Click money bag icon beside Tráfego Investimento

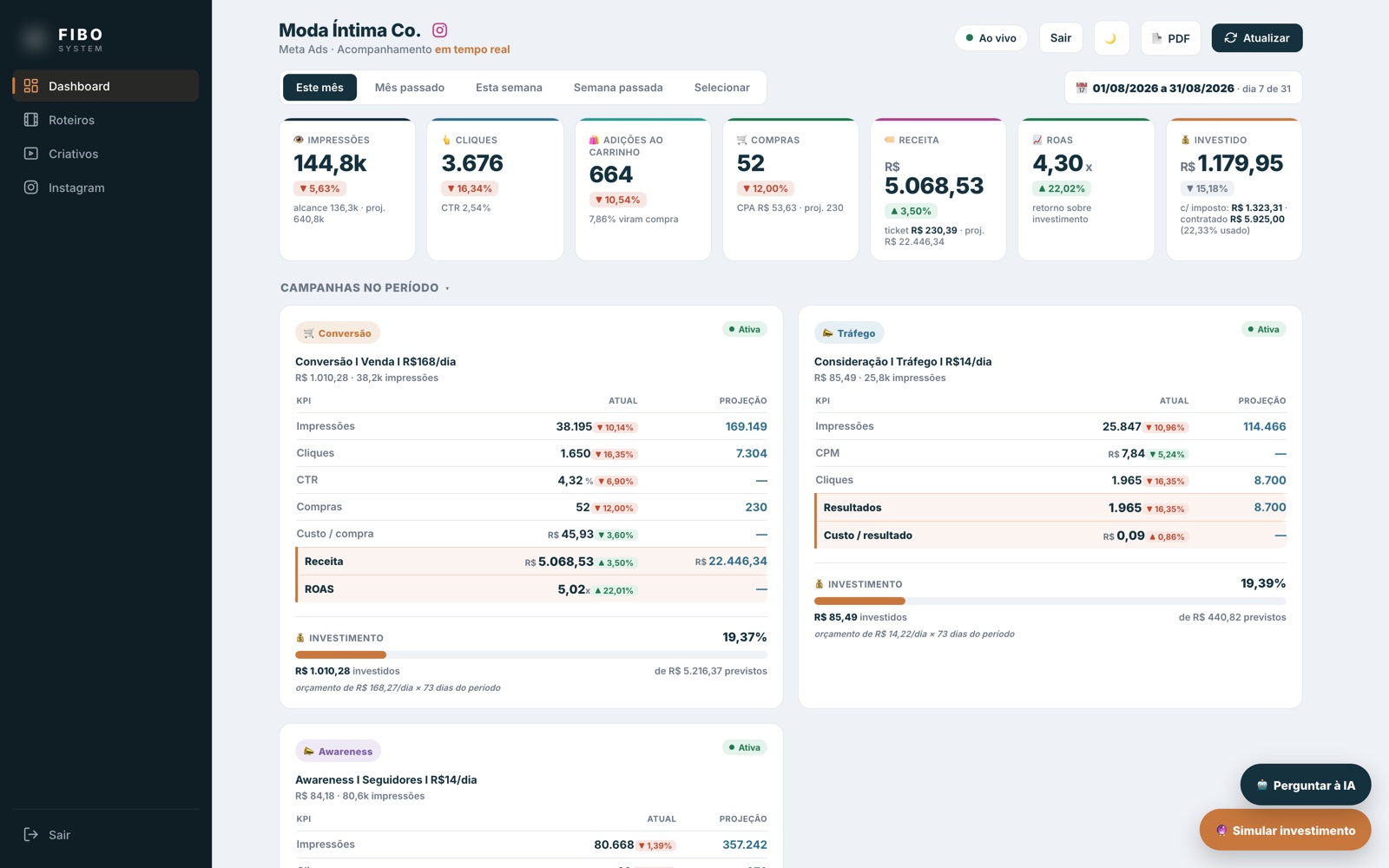[x=820, y=584]
